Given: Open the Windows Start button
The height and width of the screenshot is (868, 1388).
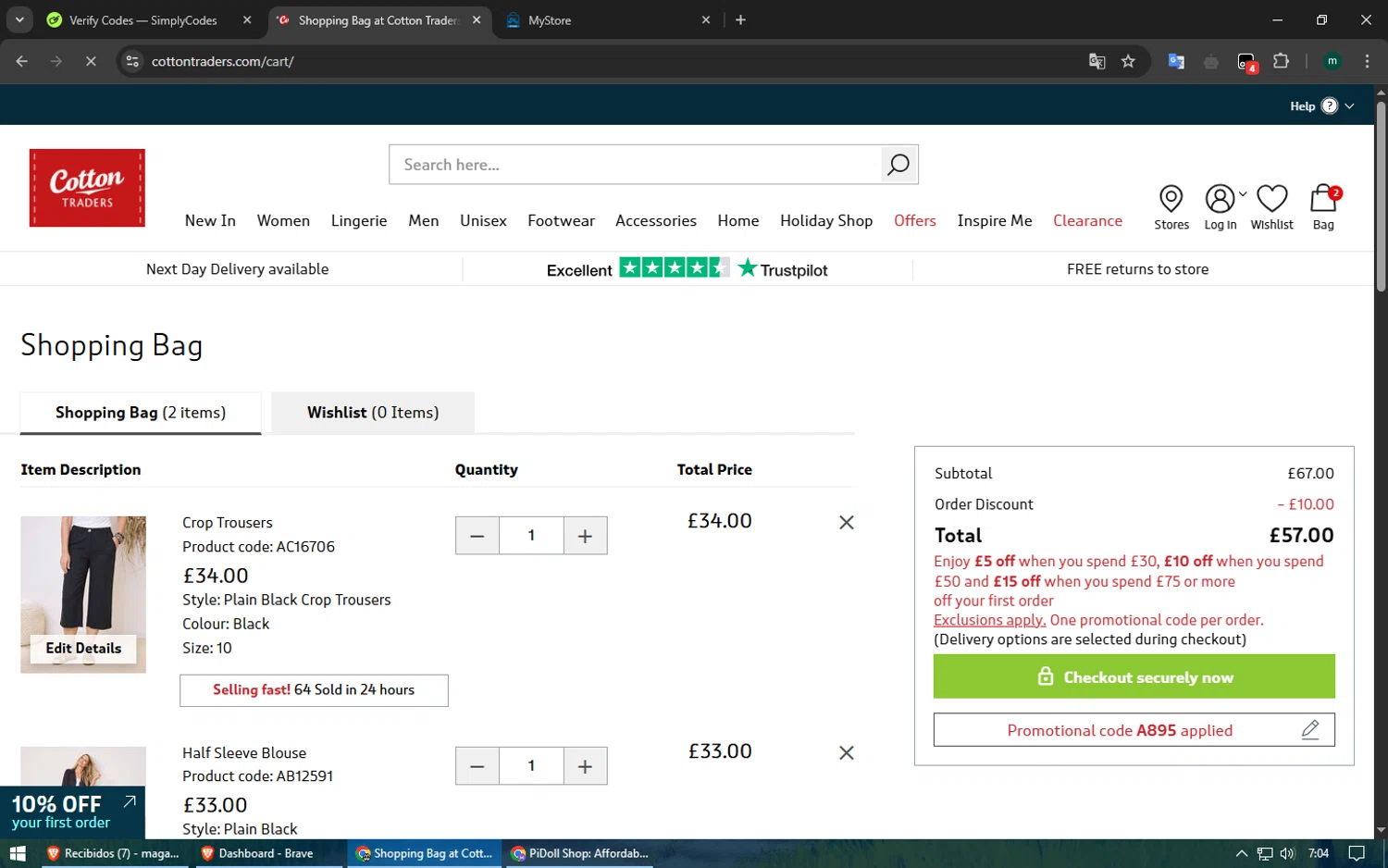Looking at the screenshot, I should click(x=18, y=853).
